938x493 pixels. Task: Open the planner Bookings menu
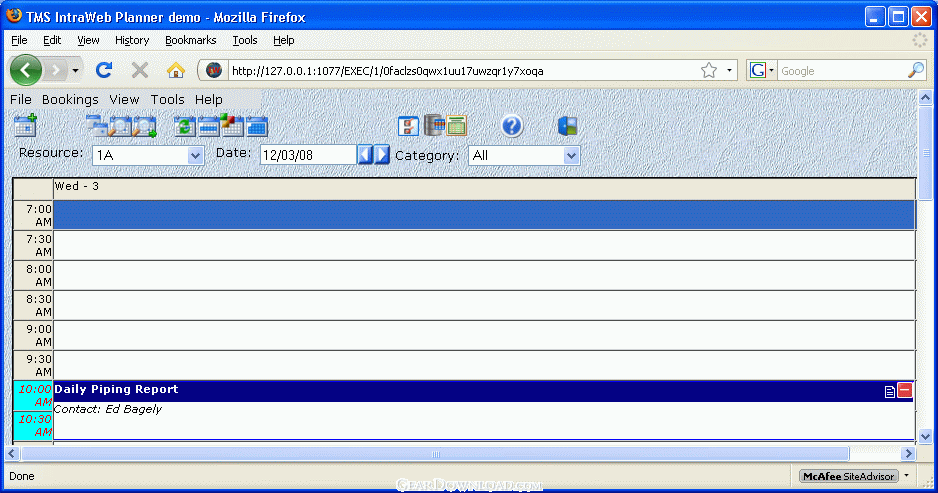(x=70, y=99)
